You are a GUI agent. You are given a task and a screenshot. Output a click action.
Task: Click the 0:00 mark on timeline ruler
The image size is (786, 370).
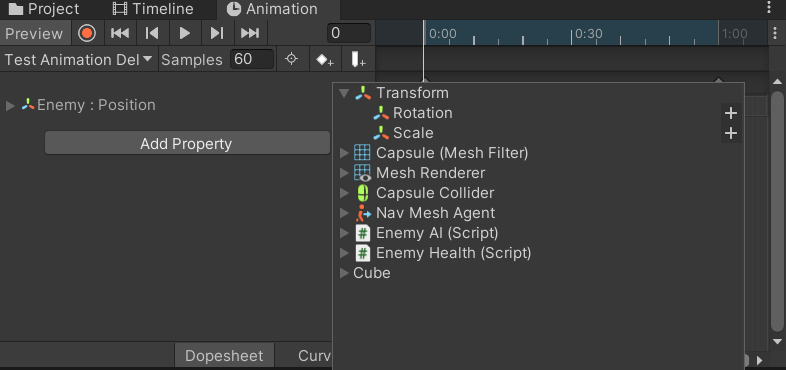443,34
